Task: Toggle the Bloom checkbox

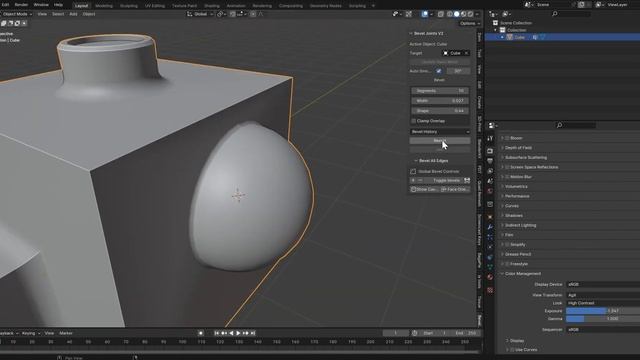Action: click(507, 138)
